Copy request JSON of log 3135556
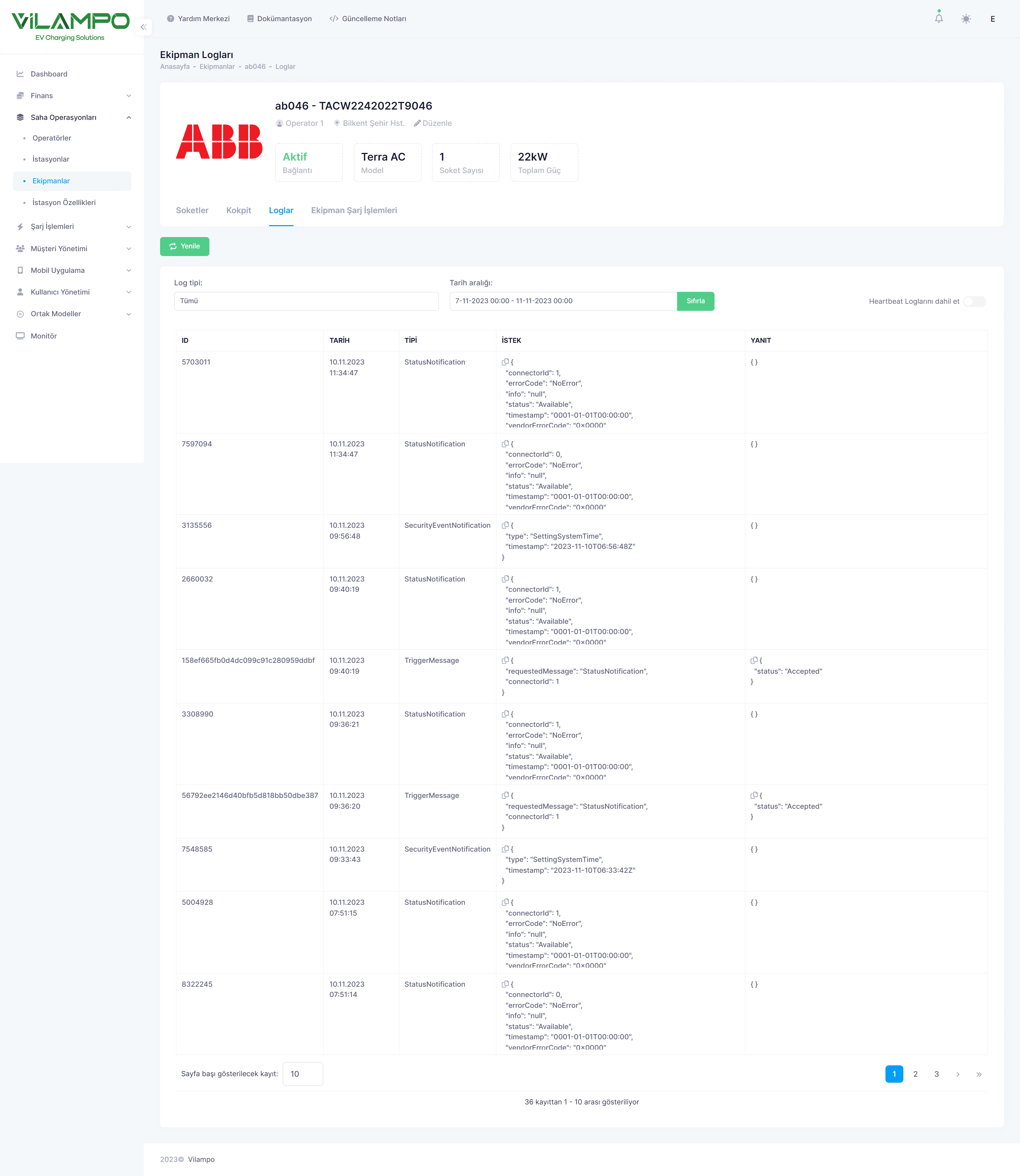The height and width of the screenshot is (1176, 1020). [505, 525]
